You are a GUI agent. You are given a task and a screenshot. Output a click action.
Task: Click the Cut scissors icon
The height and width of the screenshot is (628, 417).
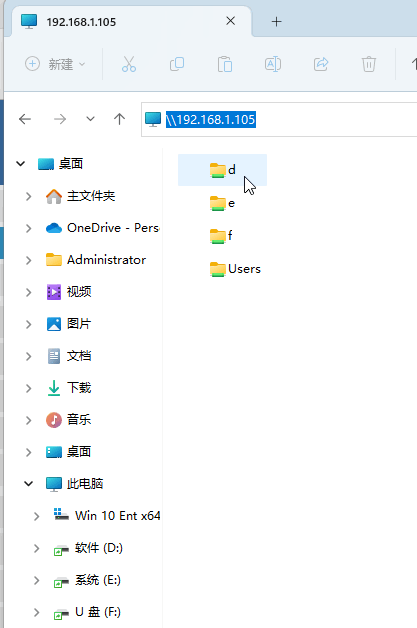pos(129,64)
